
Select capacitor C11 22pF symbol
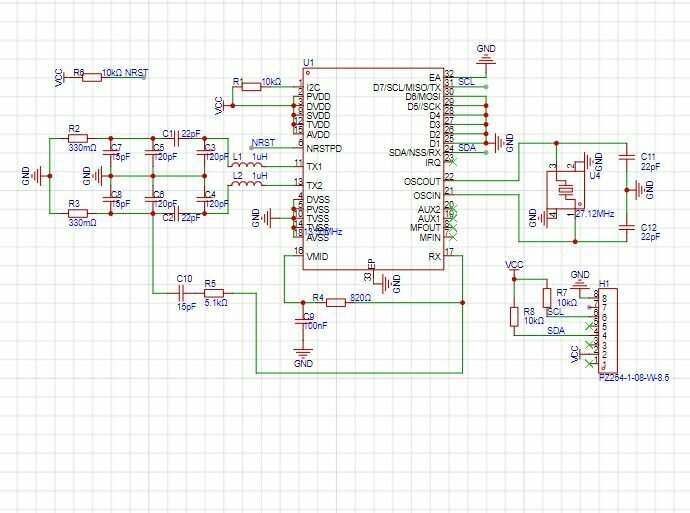click(x=627, y=157)
